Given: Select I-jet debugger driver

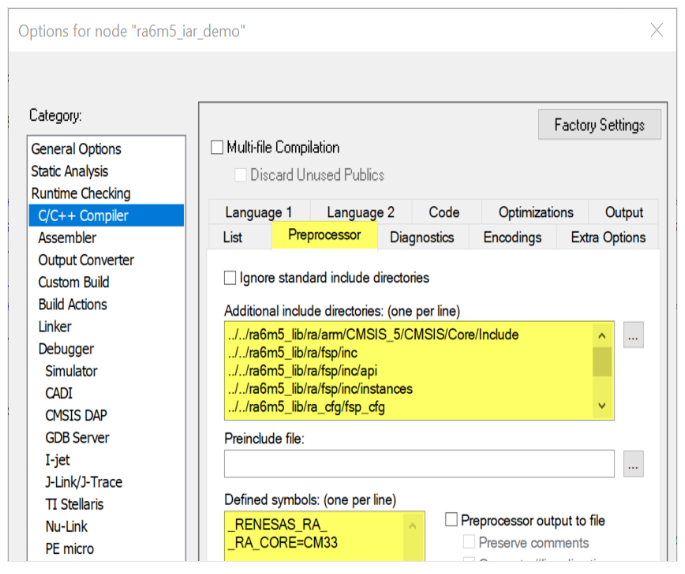Looking at the screenshot, I should 57,460.
